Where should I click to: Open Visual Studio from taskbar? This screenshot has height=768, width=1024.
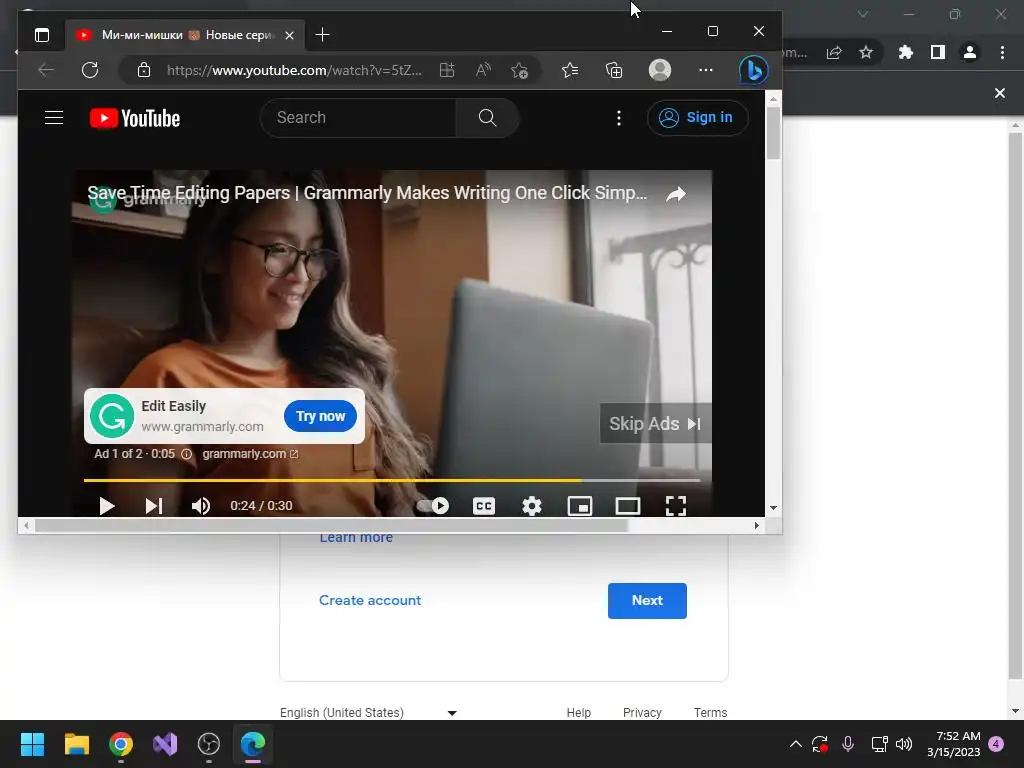[x=165, y=744]
